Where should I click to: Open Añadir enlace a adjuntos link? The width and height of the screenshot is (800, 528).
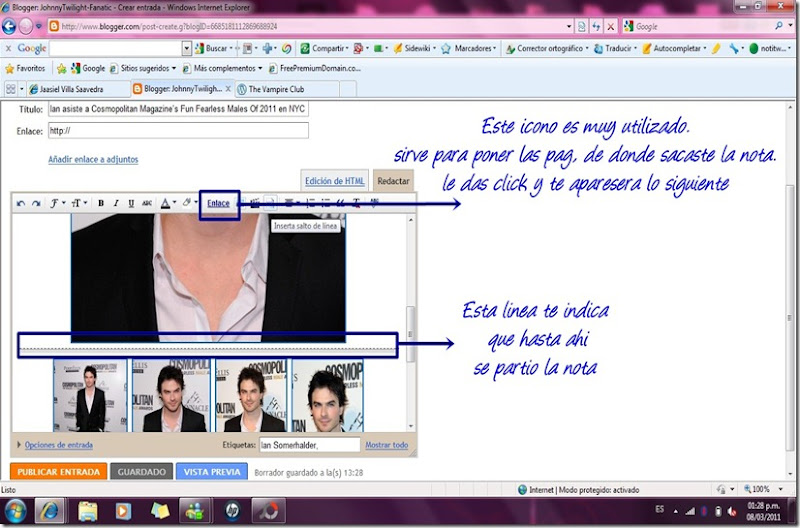pyautogui.click(x=93, y=159)
